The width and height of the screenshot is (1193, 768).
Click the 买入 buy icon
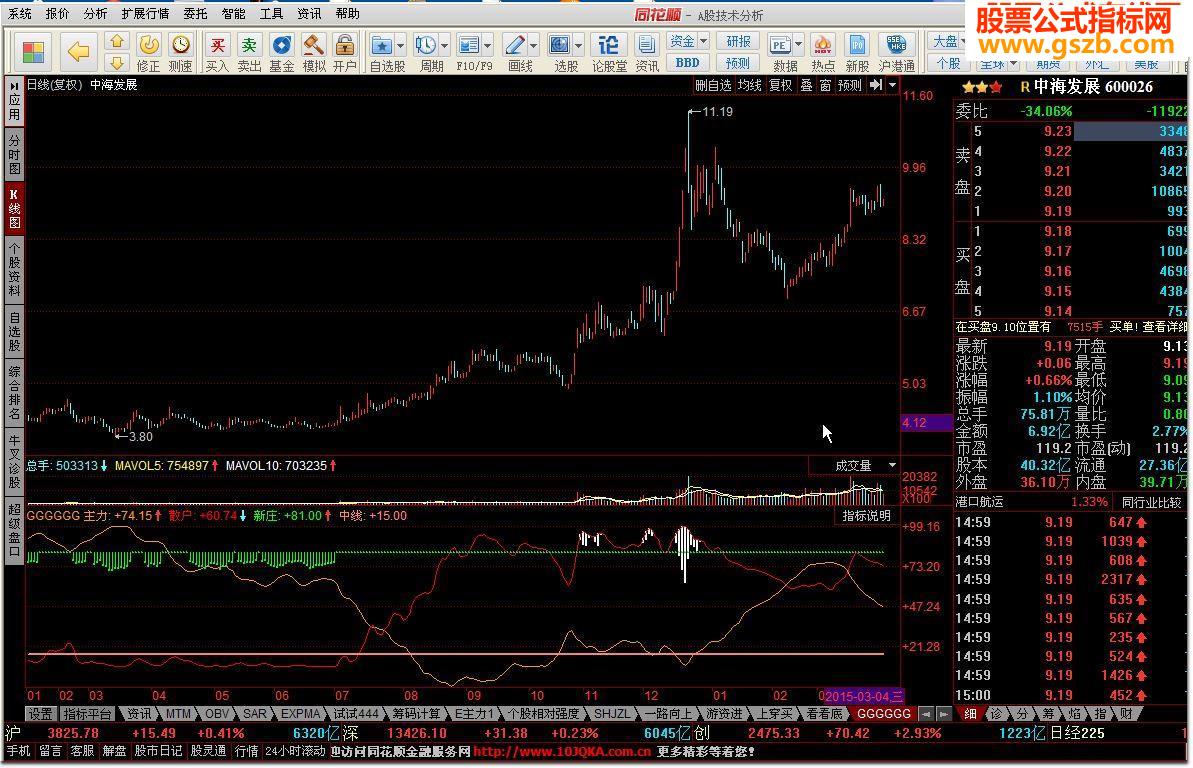[217, 53]
